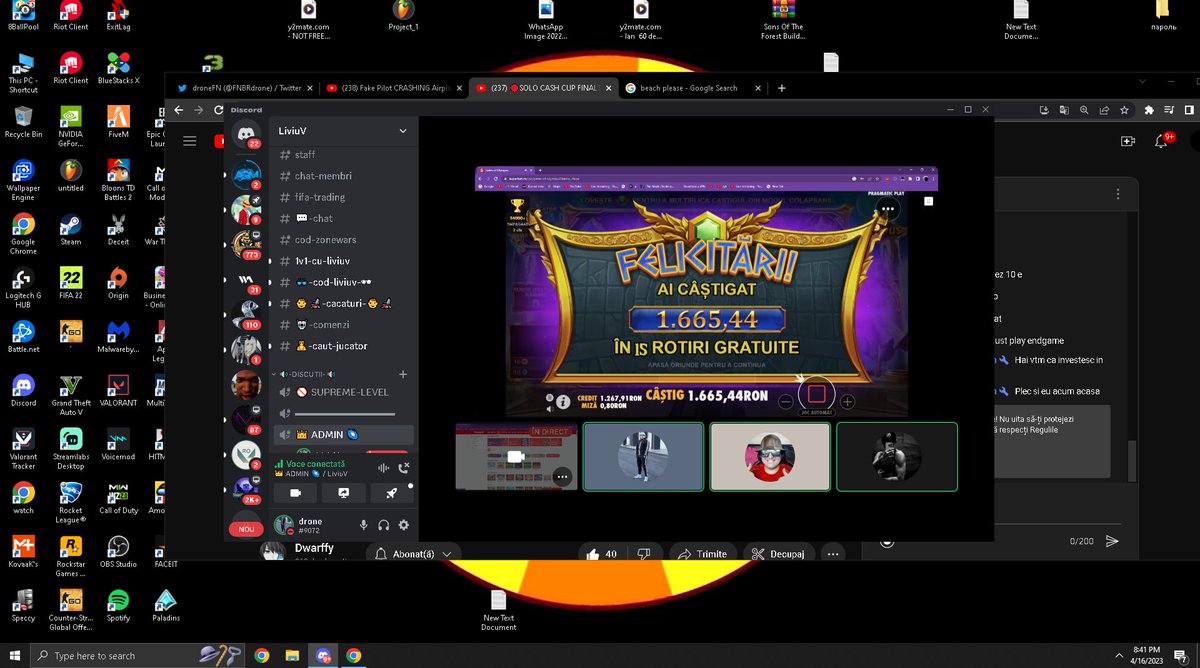Select the ADMIN voice channel

341,435
